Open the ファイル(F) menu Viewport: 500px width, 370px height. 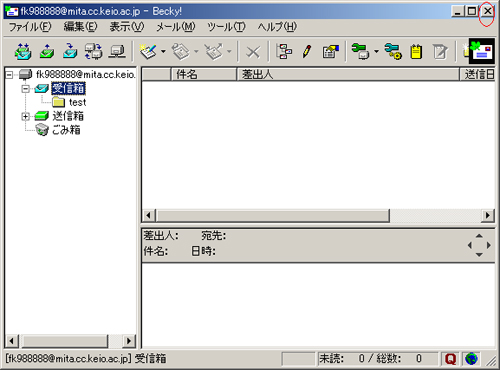[x=30, y=27]
